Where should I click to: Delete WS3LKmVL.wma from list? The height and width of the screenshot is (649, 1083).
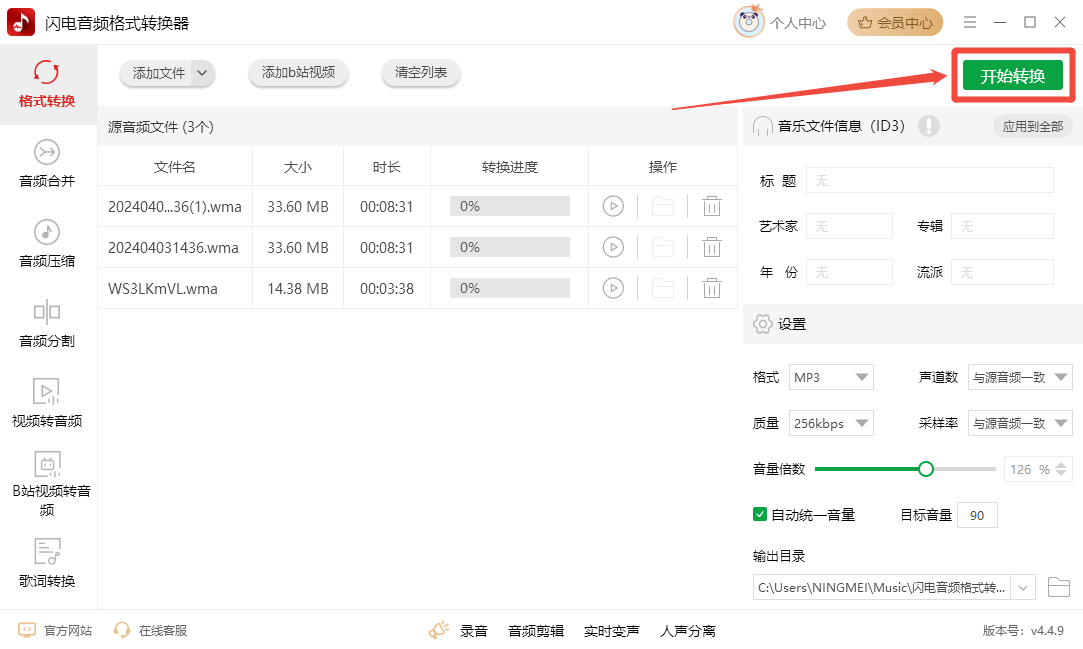coord(712,288)
